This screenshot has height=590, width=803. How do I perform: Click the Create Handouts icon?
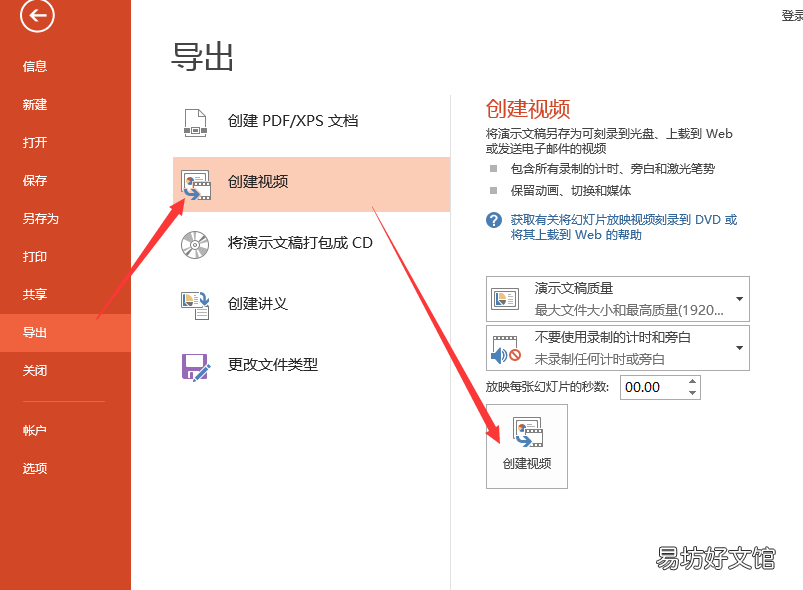coord(195,305)
